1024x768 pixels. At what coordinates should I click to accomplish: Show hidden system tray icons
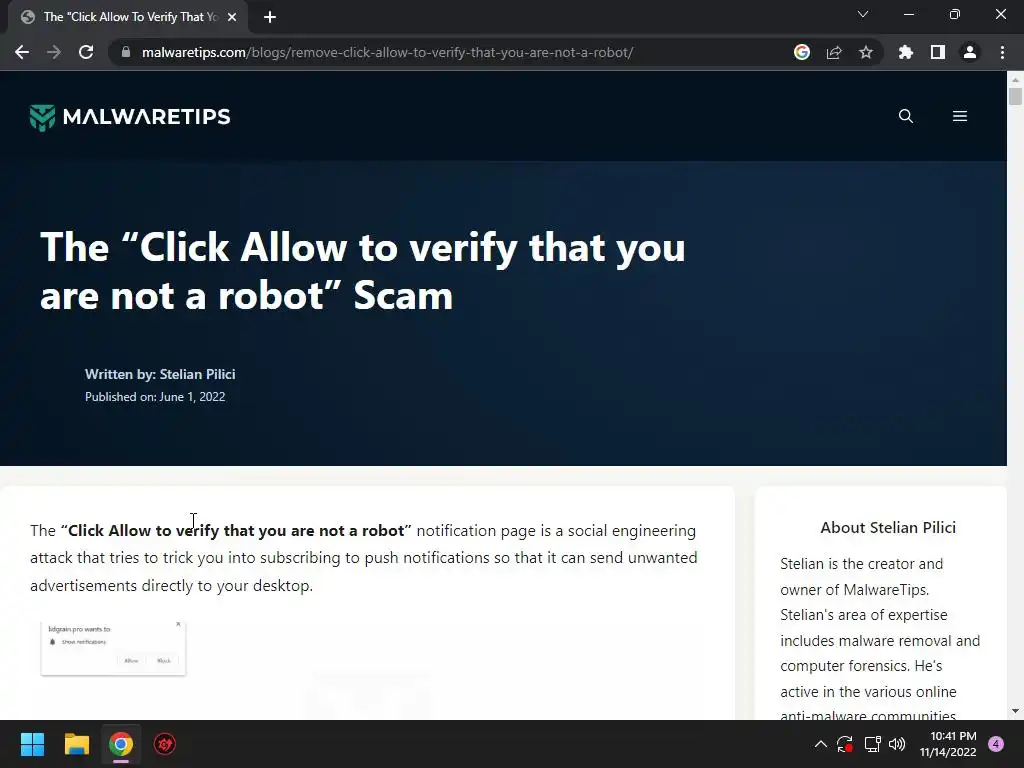[x=821, y=744]
